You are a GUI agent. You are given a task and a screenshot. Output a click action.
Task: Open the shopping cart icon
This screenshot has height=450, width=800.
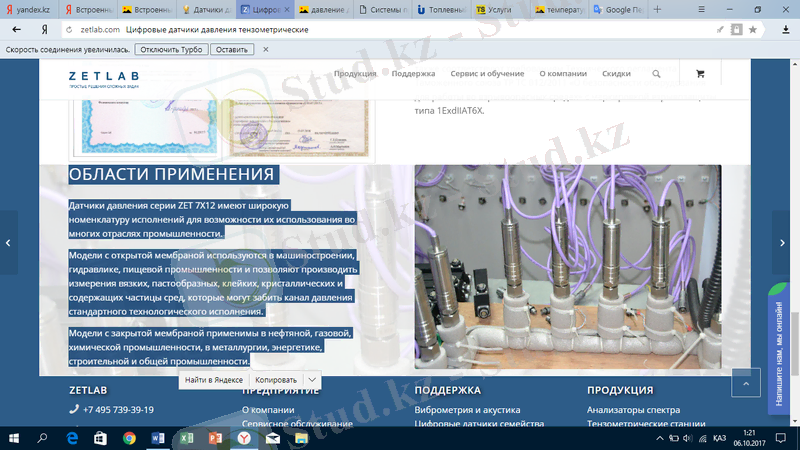click(x=699, y=74)
